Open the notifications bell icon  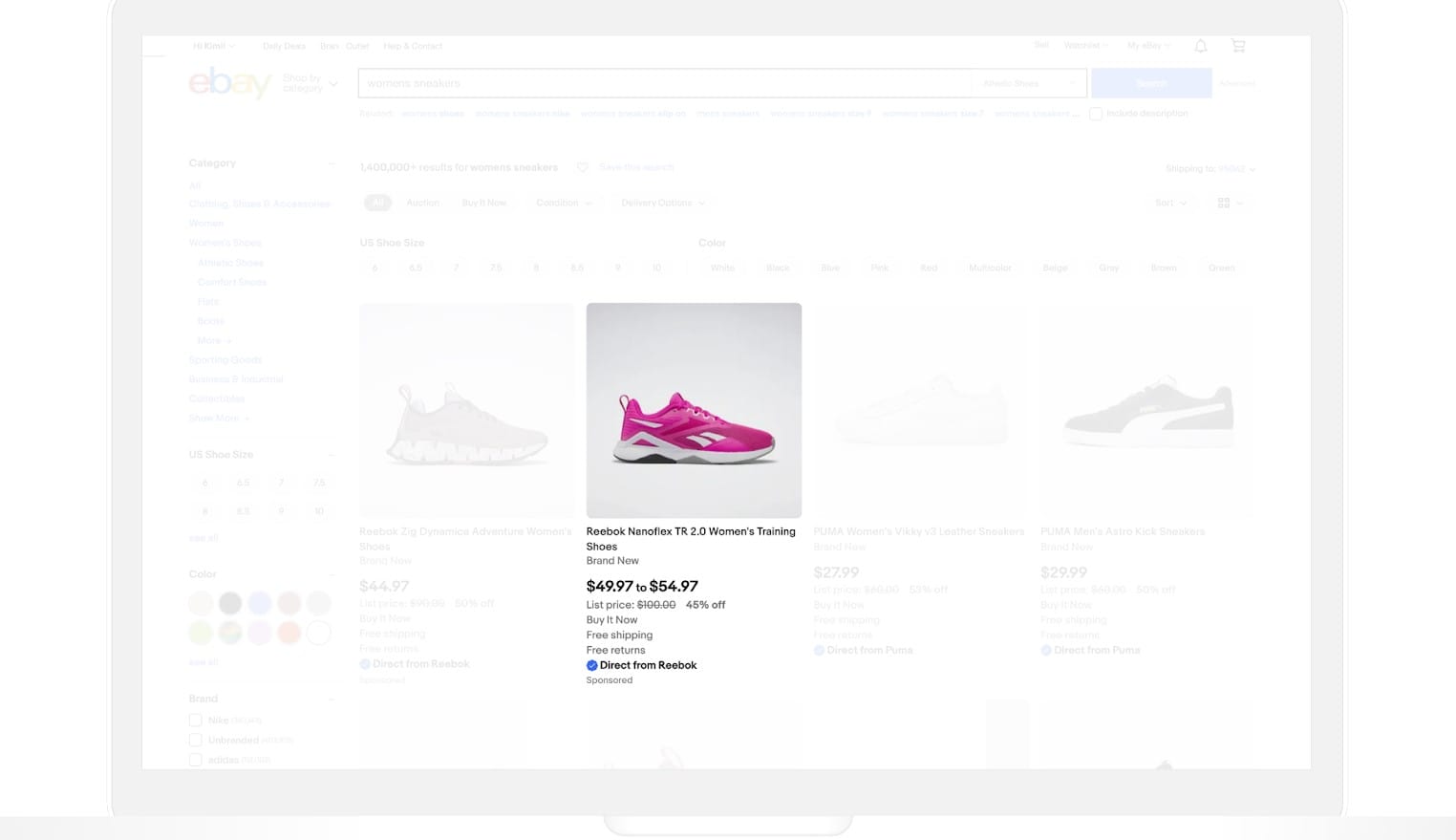pos(1201,46)
